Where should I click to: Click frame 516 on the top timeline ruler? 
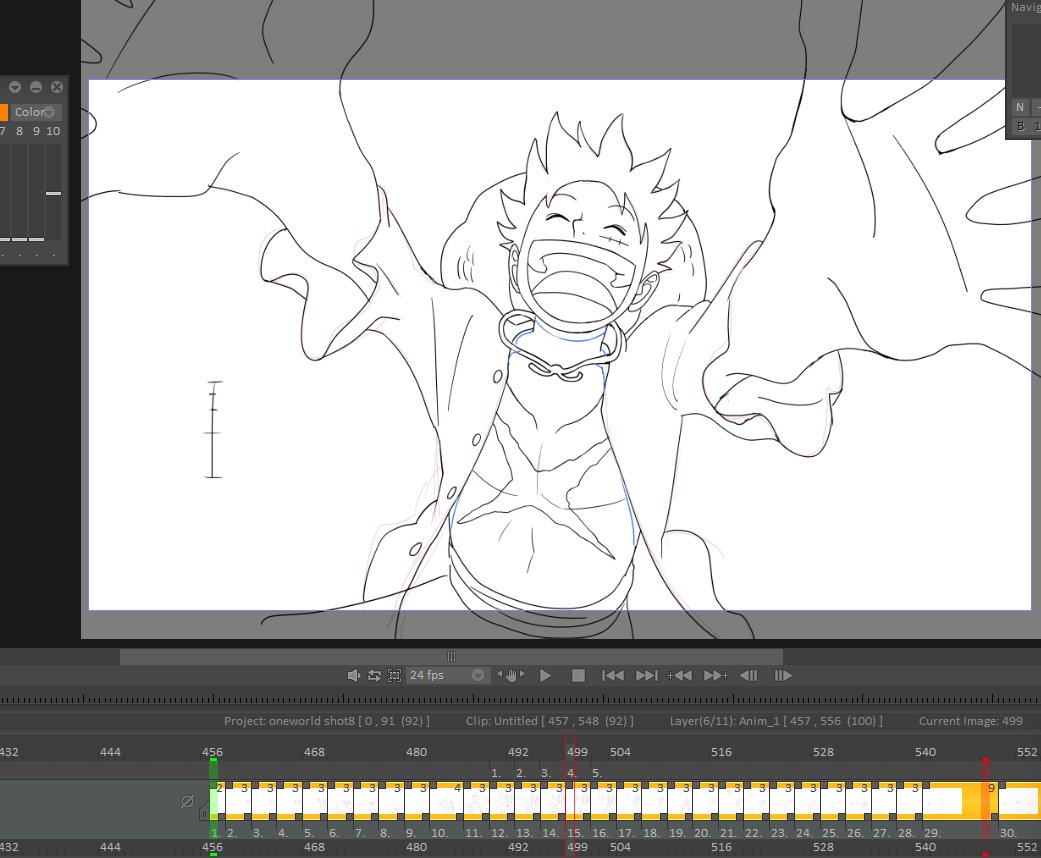(x=721, y=752)
